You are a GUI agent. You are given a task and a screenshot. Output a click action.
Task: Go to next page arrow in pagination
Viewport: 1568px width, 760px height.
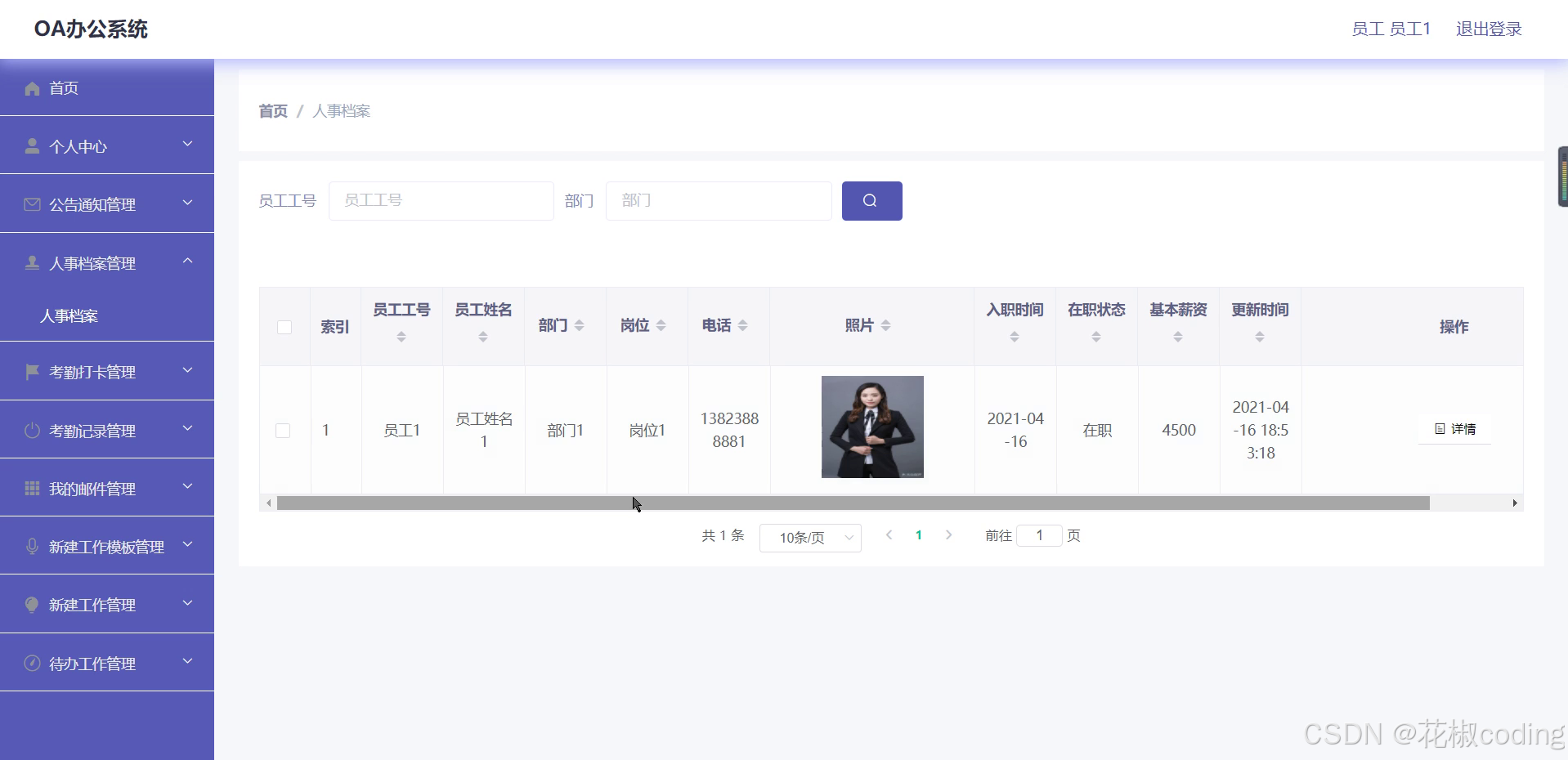(x=948, y=535)
